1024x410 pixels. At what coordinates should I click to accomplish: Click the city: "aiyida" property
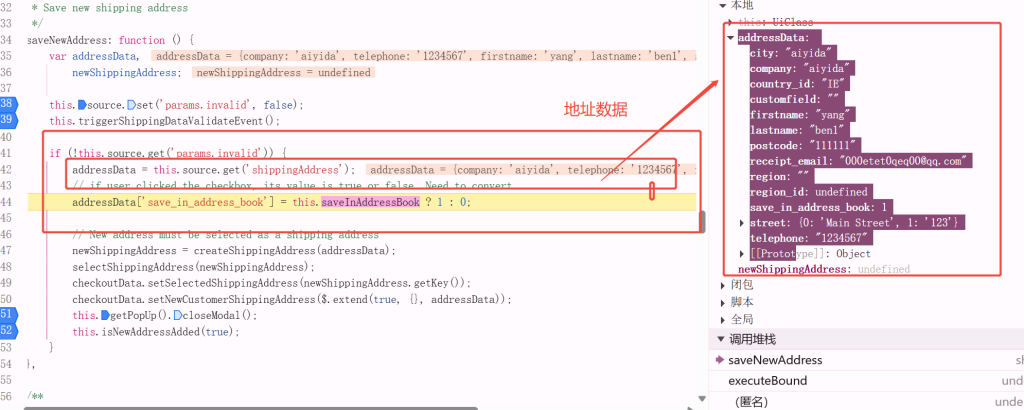pos(793,53)
